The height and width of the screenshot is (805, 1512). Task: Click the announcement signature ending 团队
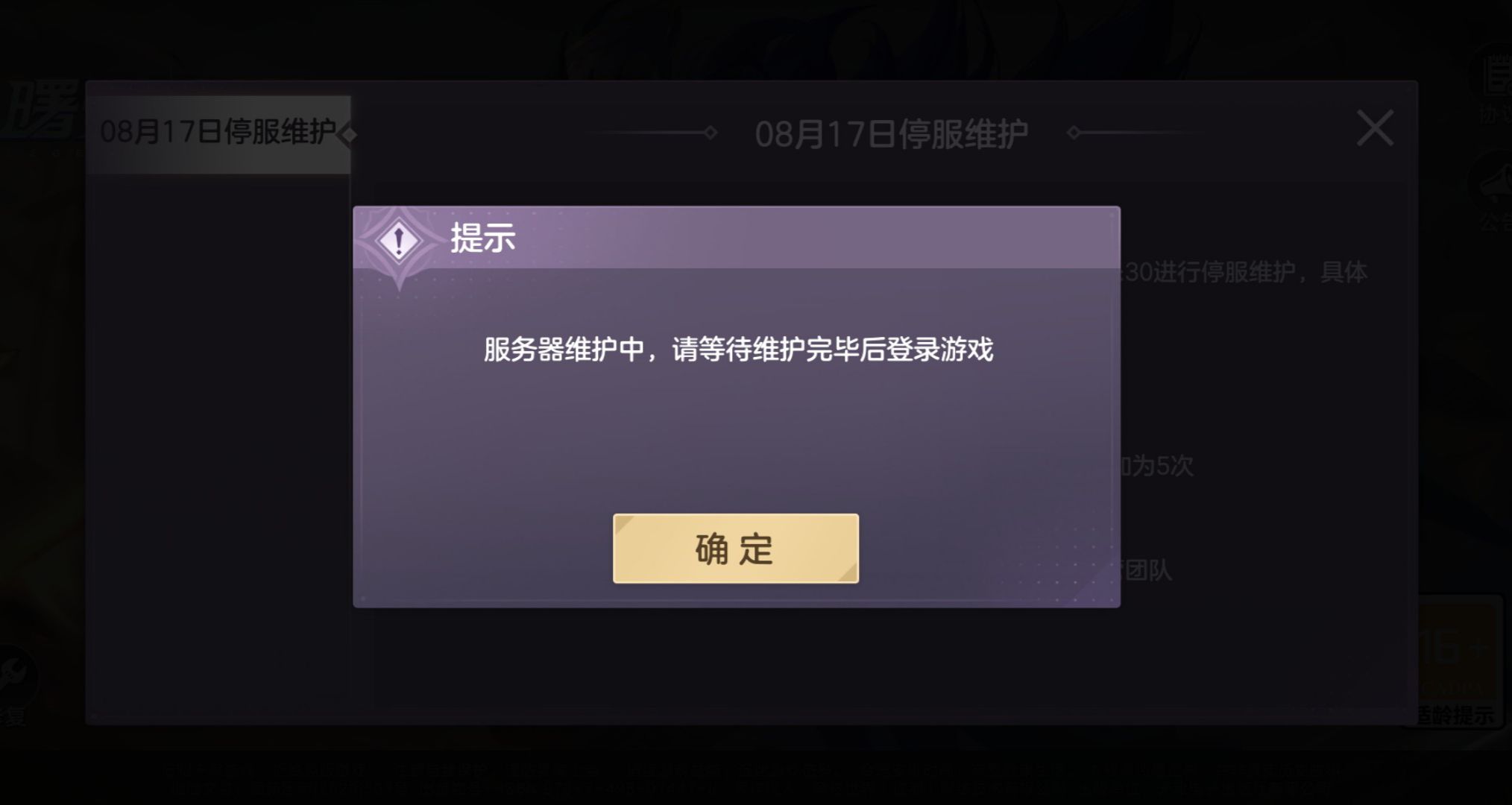(1147, 571)
